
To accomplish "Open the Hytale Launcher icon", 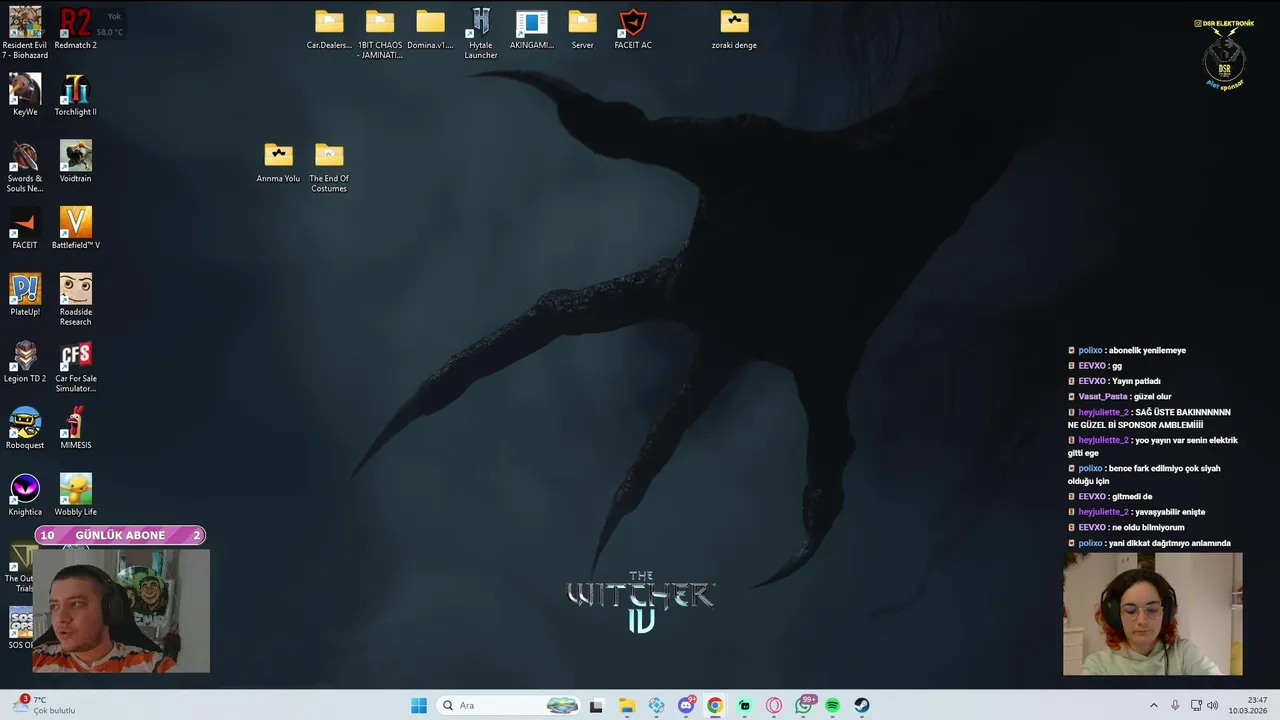I will (x=481, y=33).
